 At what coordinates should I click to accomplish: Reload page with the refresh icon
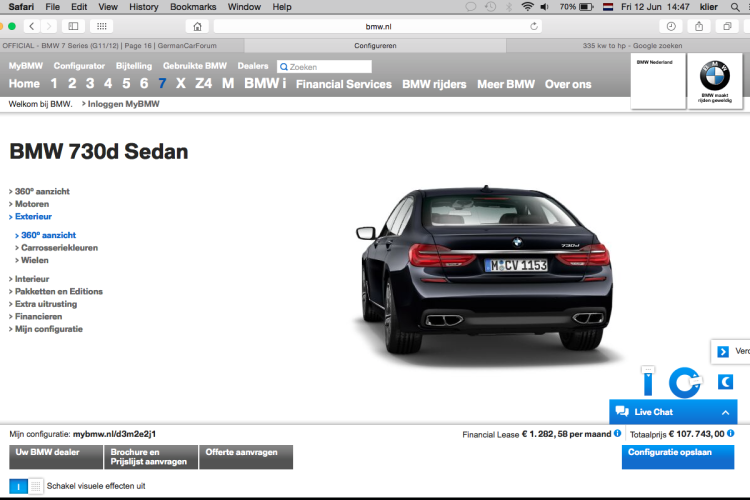point(534,26)
